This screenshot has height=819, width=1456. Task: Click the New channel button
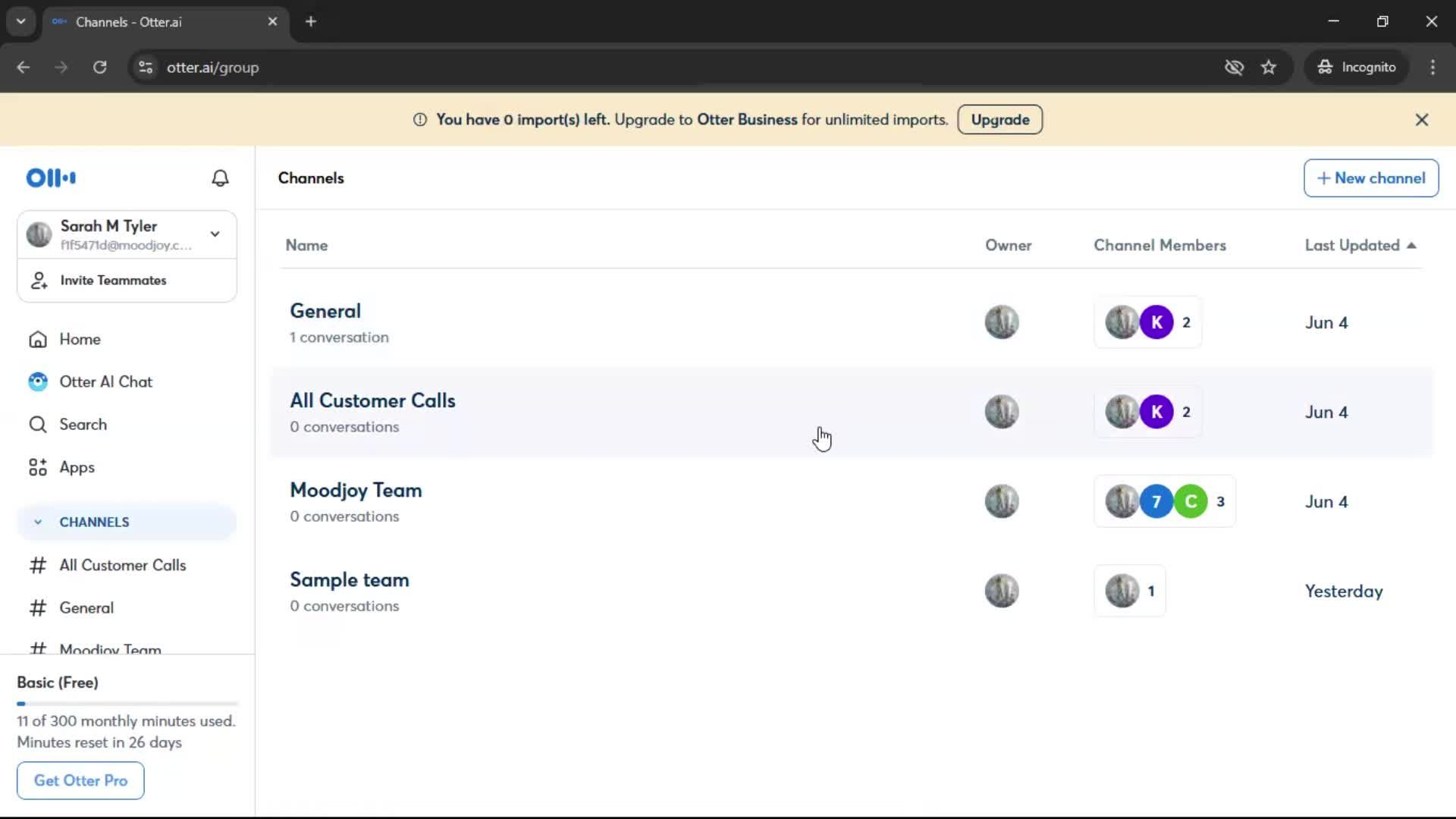[1371, 178]
